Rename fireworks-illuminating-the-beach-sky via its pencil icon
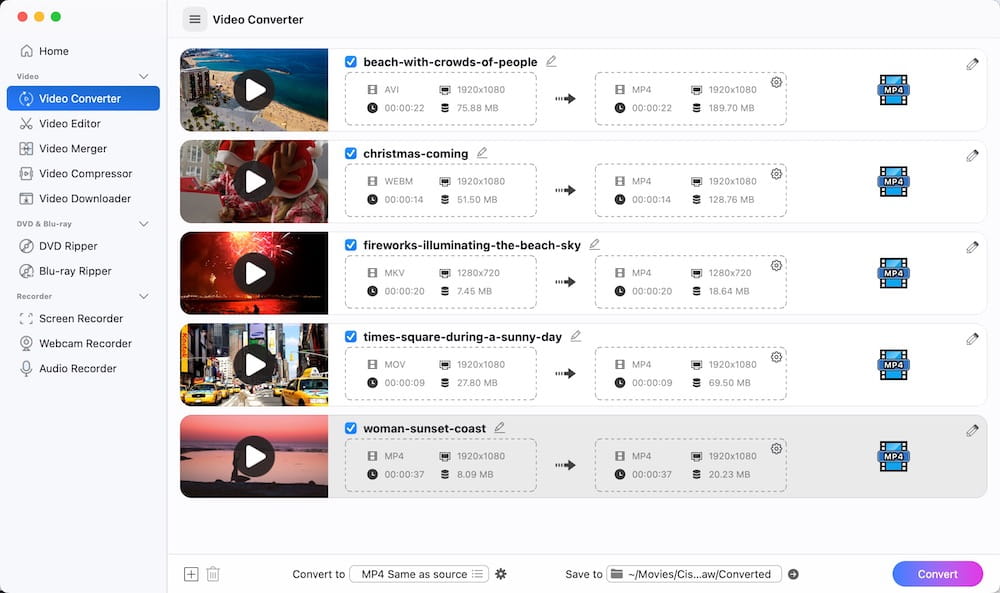 (594, 244)
